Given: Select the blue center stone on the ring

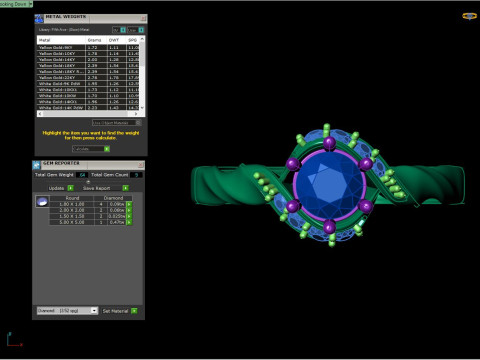Looking at the screenshot, I should point(329,186).
